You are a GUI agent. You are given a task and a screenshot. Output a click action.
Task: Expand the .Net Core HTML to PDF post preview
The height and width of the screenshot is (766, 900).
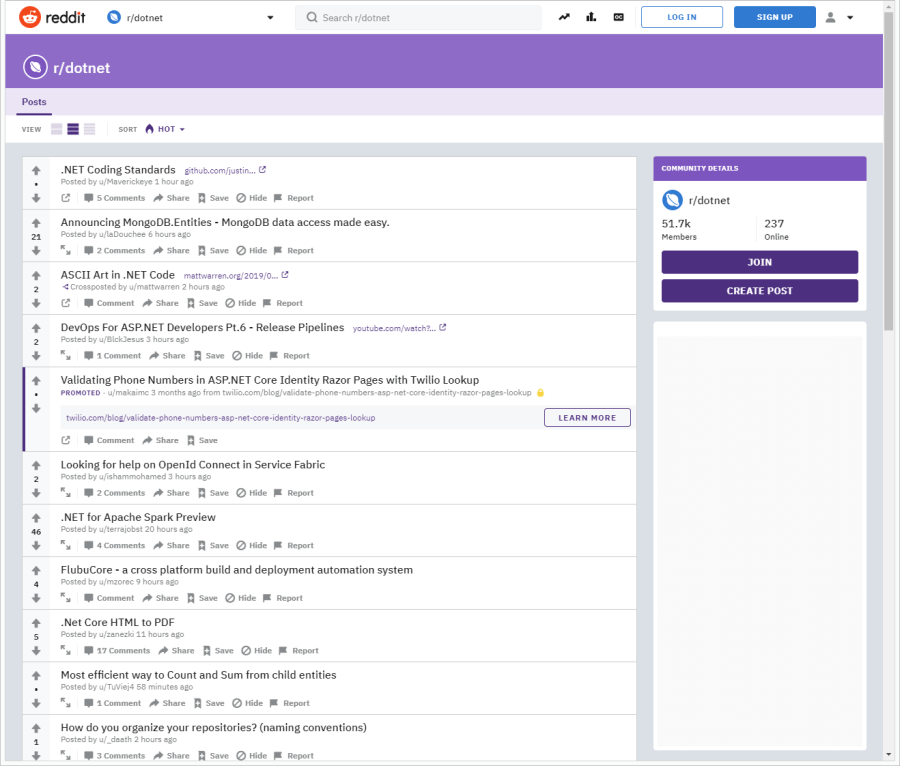click(x=66, y=650)
